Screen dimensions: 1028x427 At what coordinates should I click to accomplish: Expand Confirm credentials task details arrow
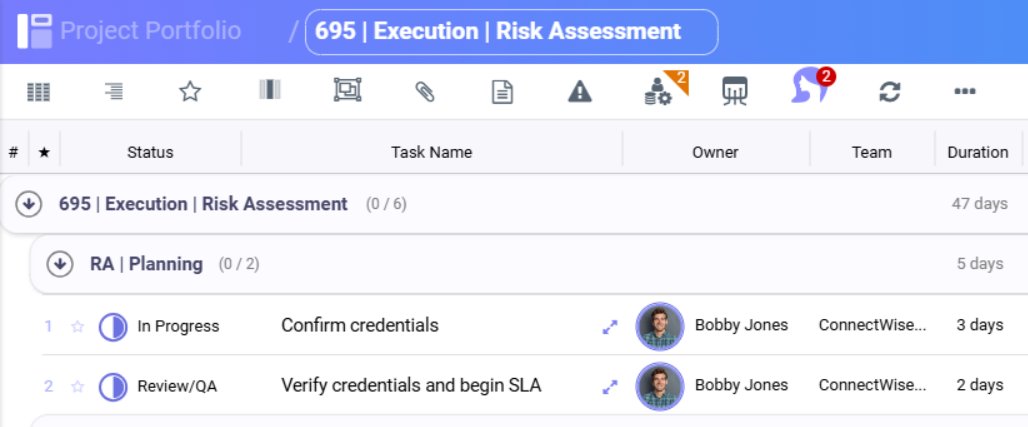[x=609, y=326]
